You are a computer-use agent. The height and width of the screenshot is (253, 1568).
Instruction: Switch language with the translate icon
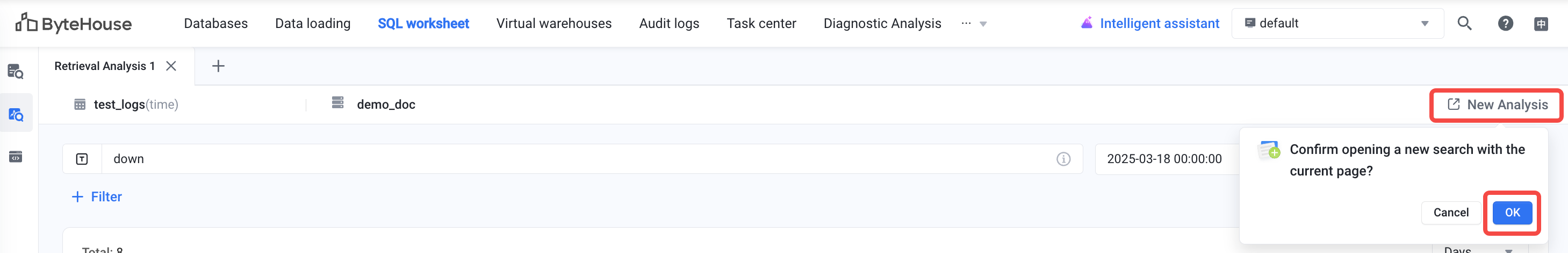click(x=1541, y=24)
